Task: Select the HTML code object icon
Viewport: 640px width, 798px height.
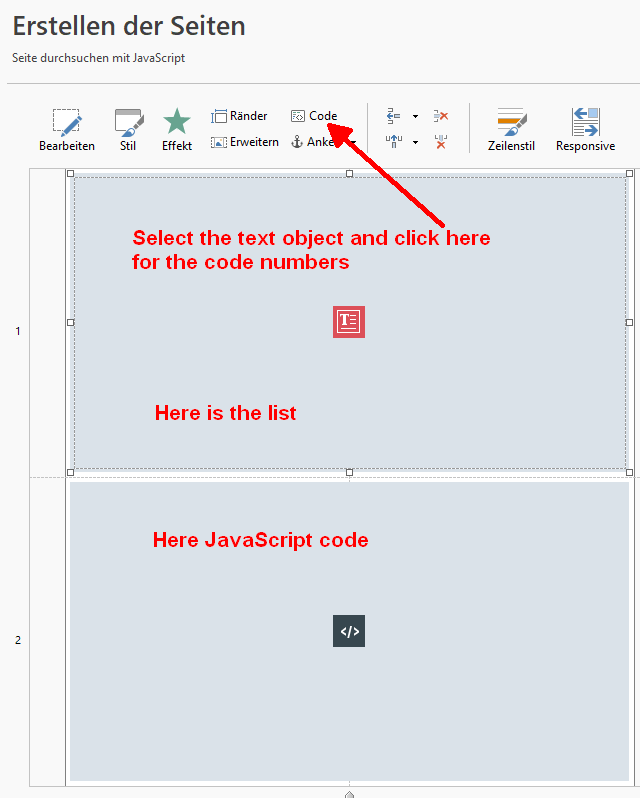Action: 349,631
